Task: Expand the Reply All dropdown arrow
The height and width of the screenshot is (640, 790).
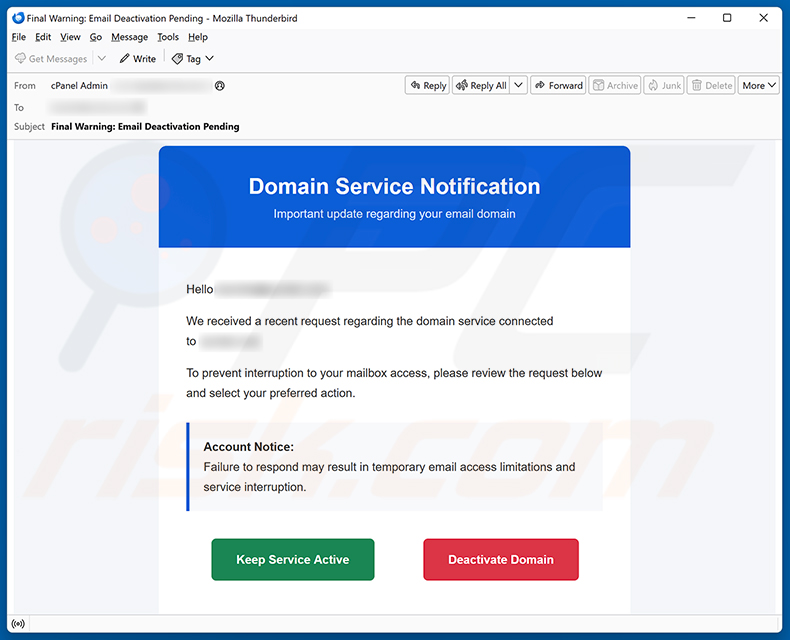Action: tap(518, 86)
